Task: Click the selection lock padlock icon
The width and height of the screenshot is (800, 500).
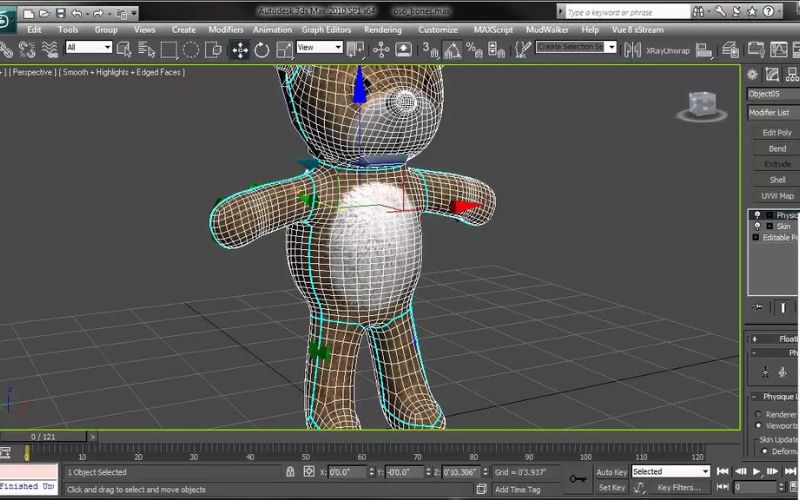Action: (290, 472)
